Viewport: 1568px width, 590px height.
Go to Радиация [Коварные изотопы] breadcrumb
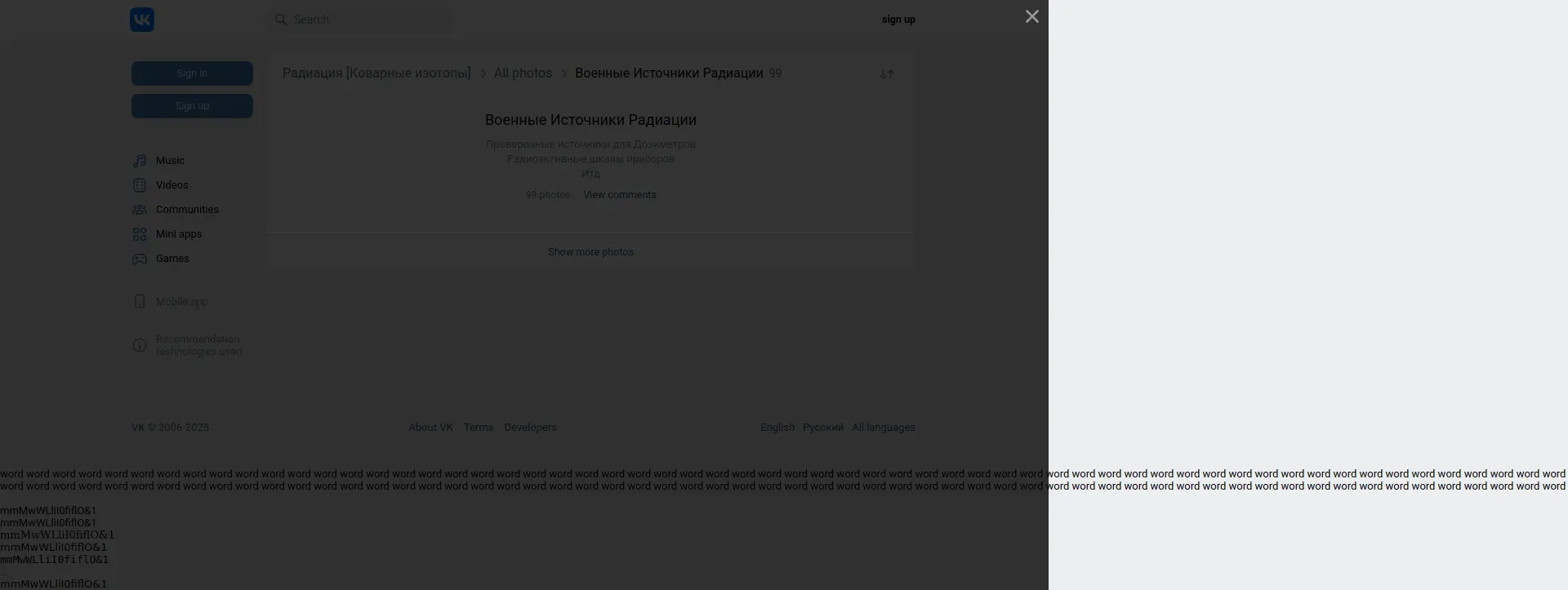[x=376, y=73]
